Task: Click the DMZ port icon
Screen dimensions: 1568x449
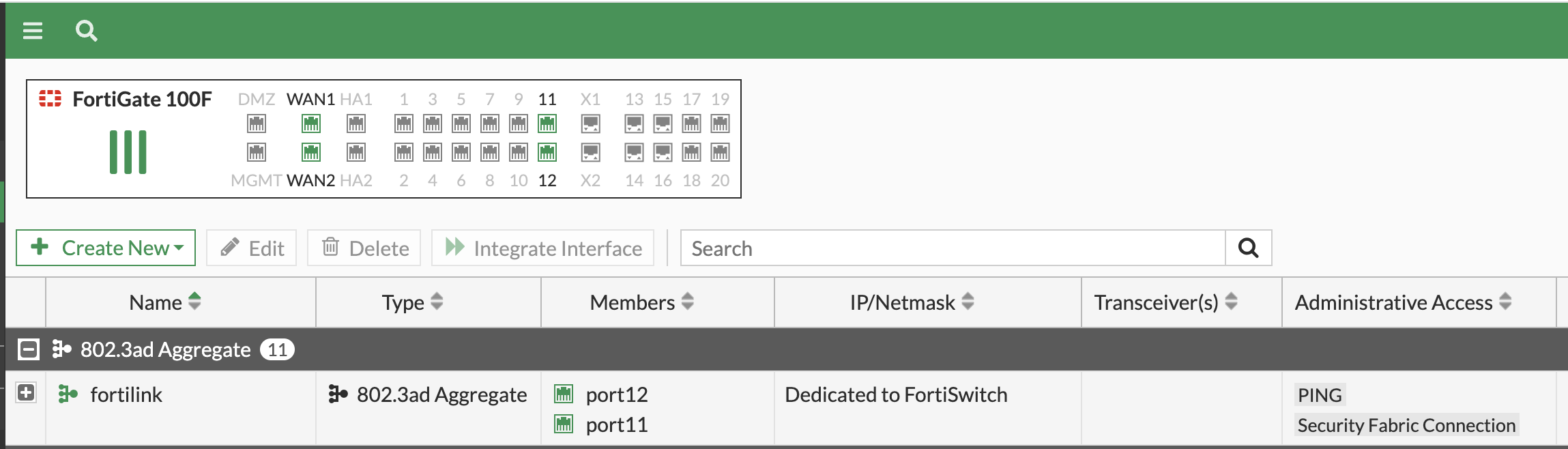Action: tap(257, 124)
